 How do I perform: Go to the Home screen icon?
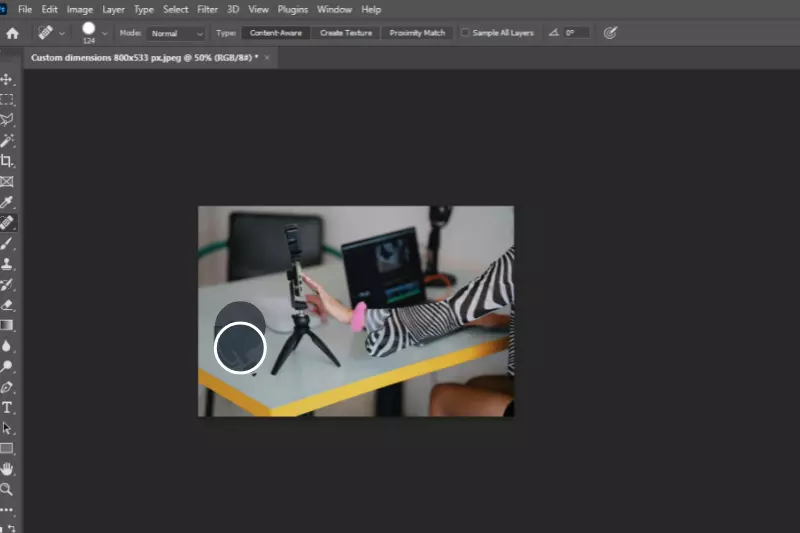pos(12,34)
